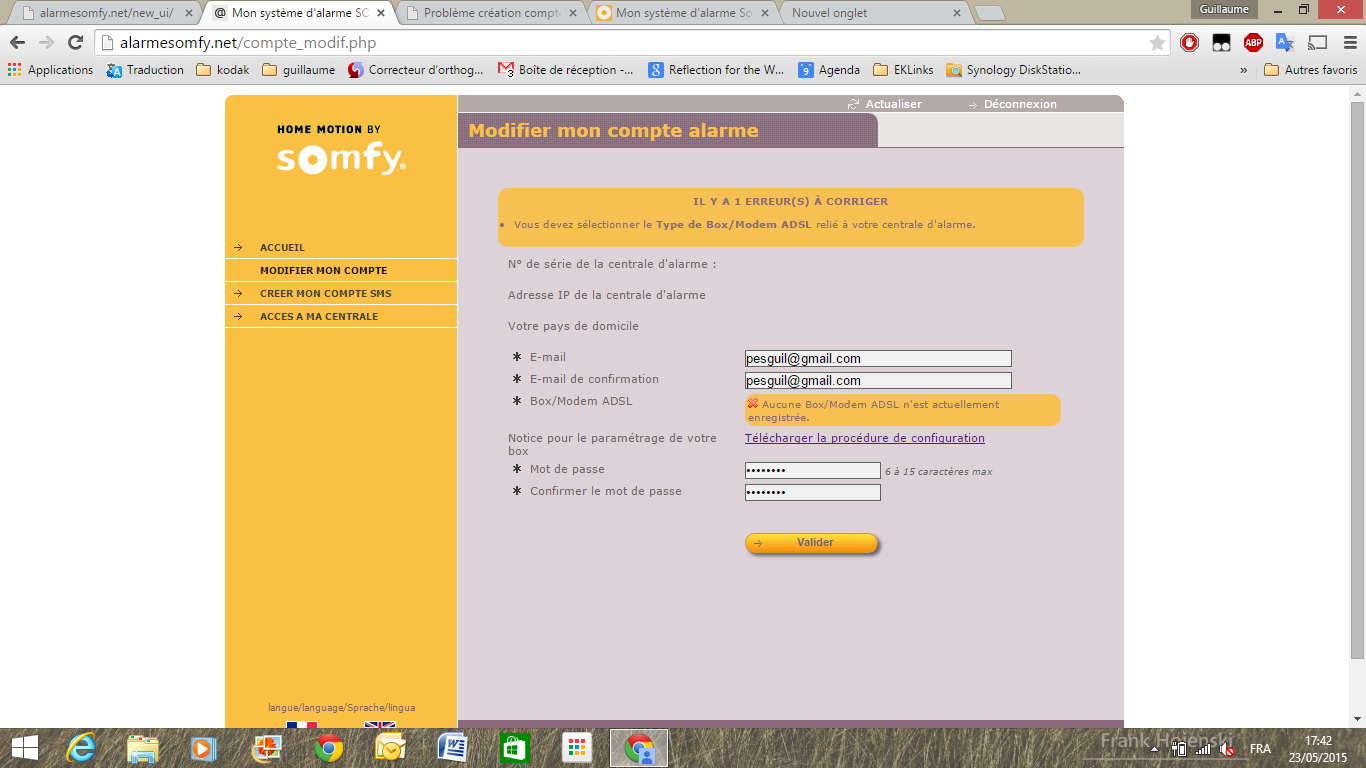Switch language to the British flag
Image resolution: width=1366 pixels, height=768 pixels.
click(x=380, y=724)
